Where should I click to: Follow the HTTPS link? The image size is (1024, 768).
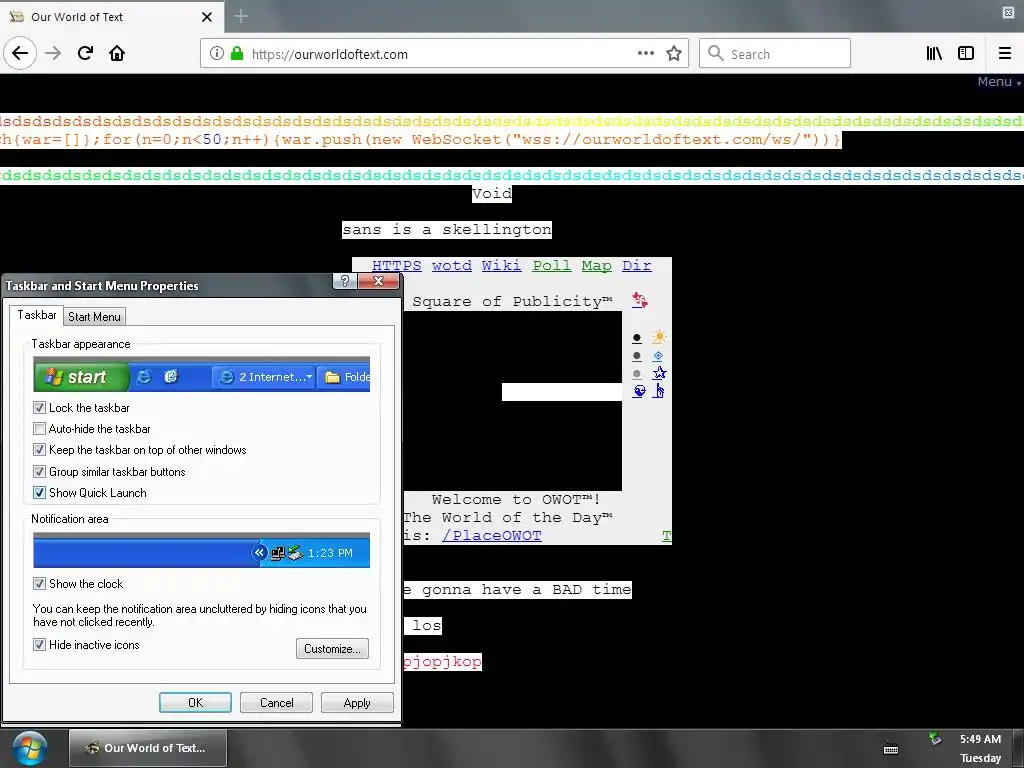click(396, 266)
